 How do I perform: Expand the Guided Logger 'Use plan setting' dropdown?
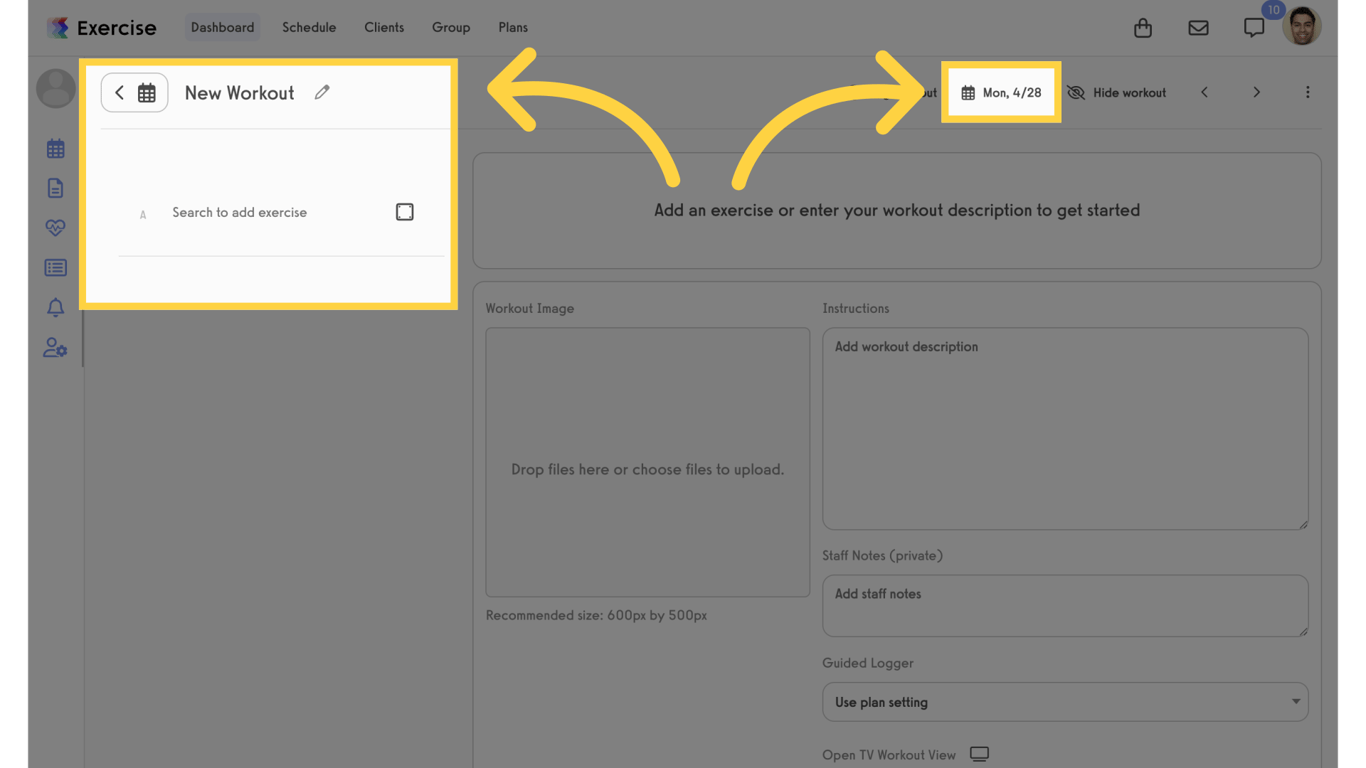(1065, 702)
